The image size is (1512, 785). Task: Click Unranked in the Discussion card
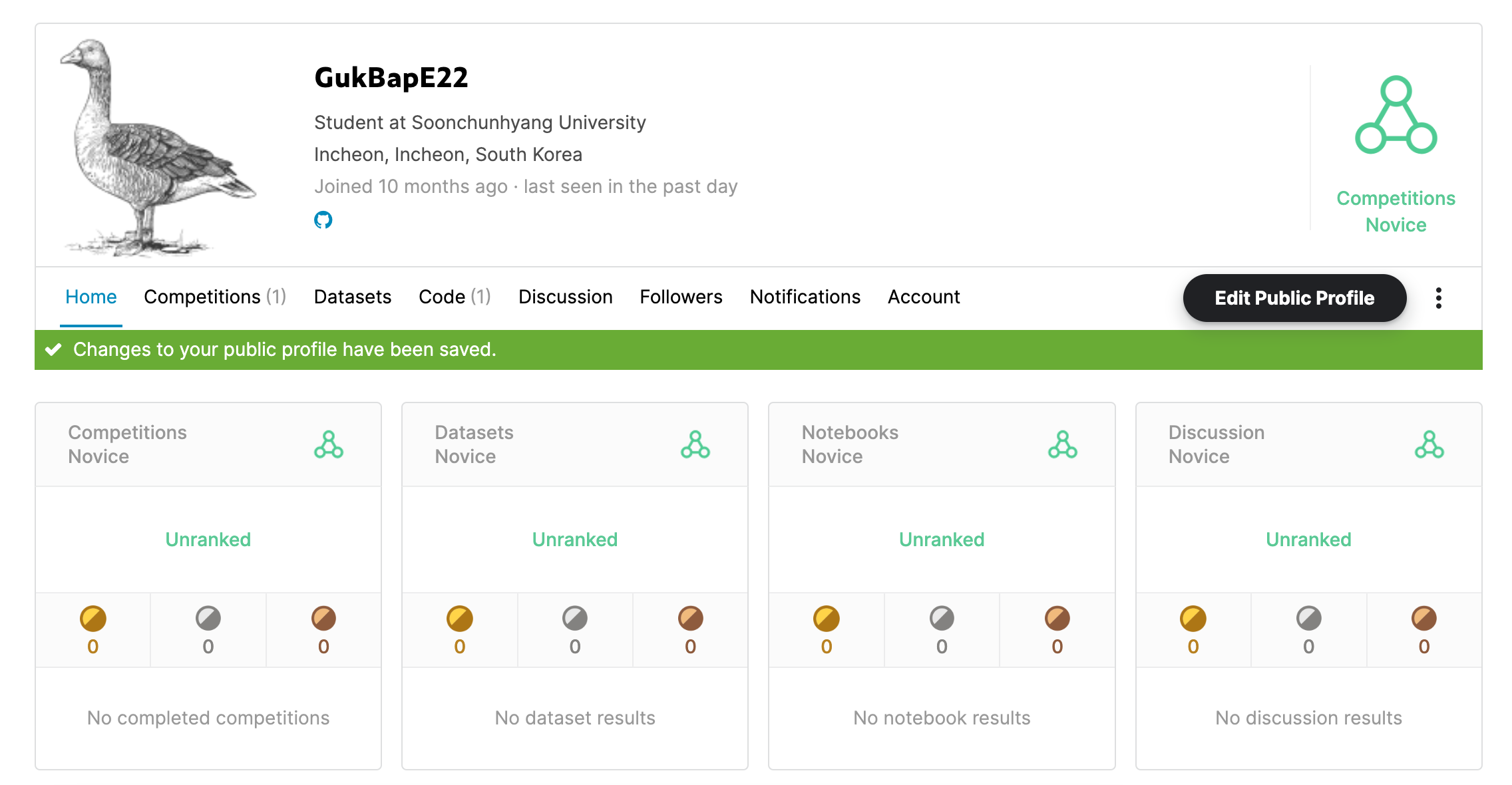(x=1308, y=540)
